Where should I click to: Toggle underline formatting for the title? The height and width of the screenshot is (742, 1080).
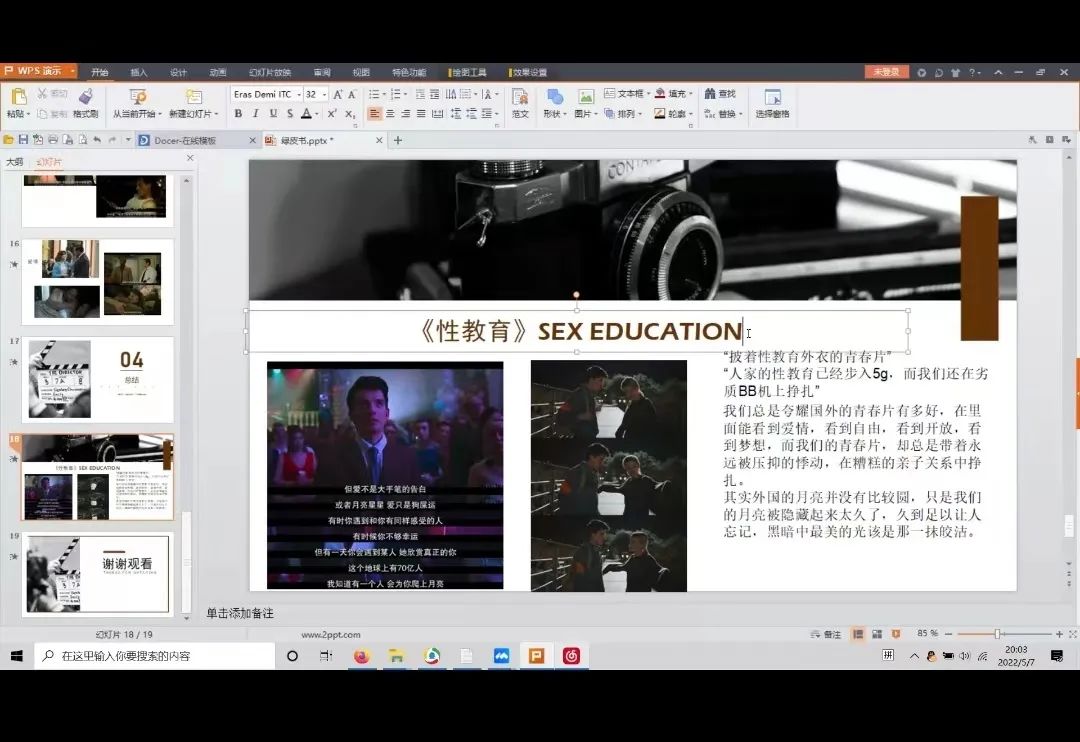tap(271, 113)
